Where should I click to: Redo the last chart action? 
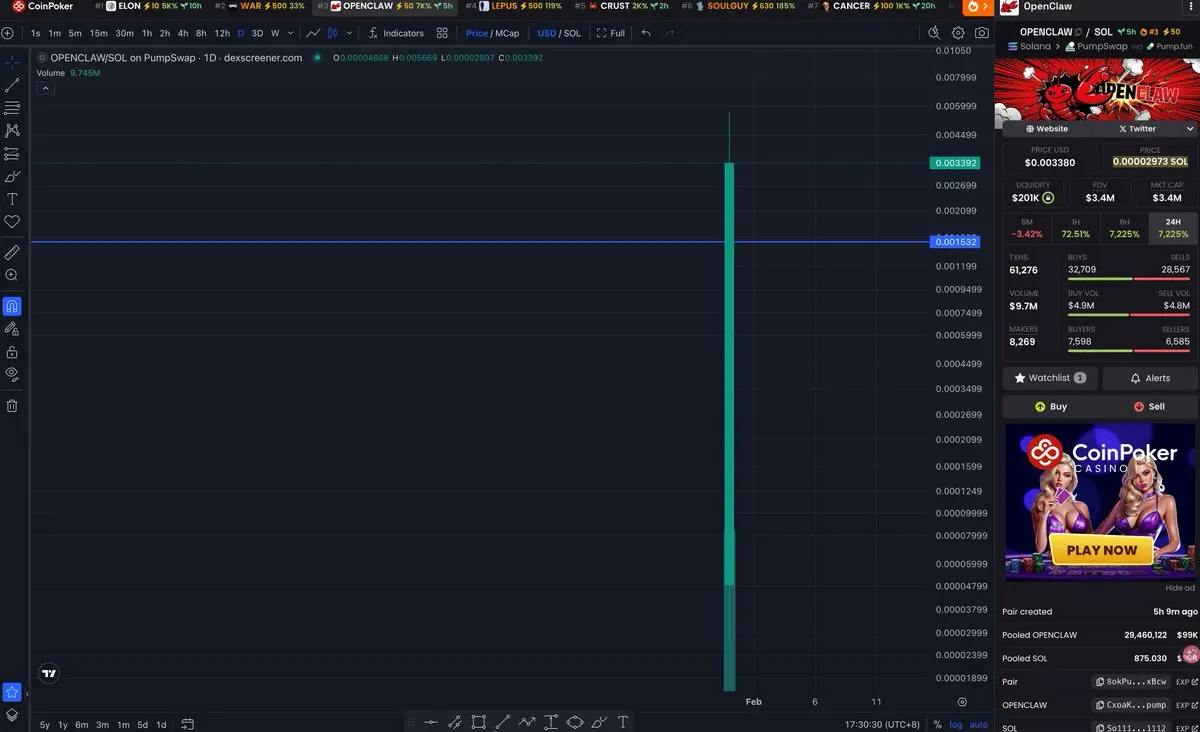(x=670, y=33)
